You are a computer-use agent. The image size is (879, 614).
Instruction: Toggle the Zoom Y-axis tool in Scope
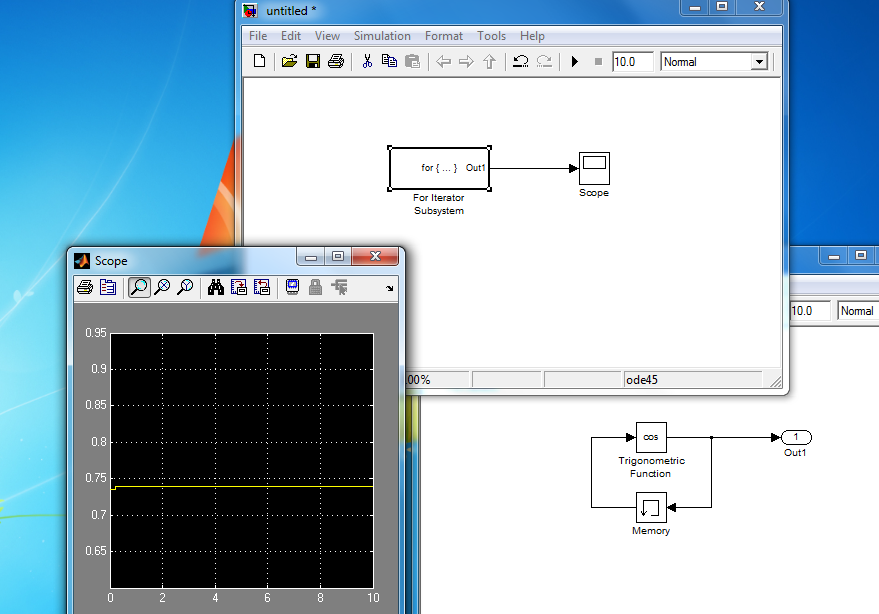point(185,288)
